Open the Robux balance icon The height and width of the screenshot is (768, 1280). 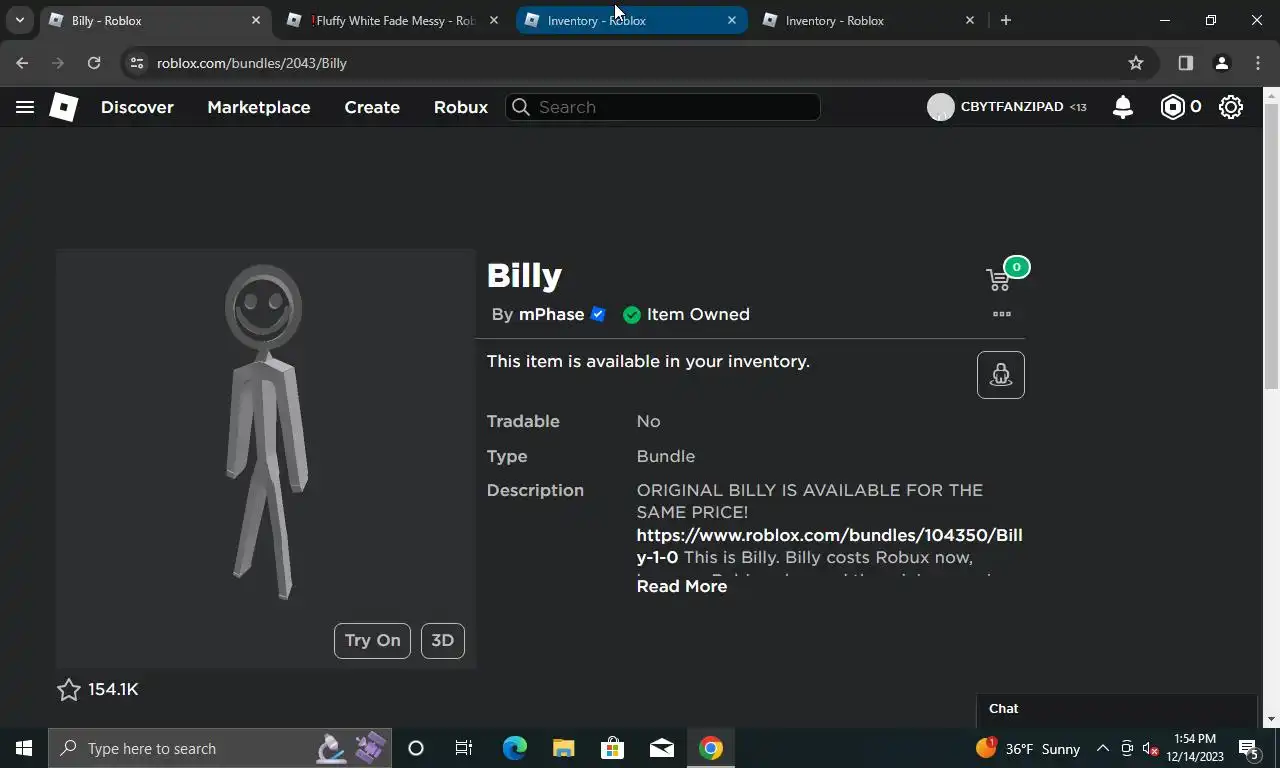point(1172,107)
